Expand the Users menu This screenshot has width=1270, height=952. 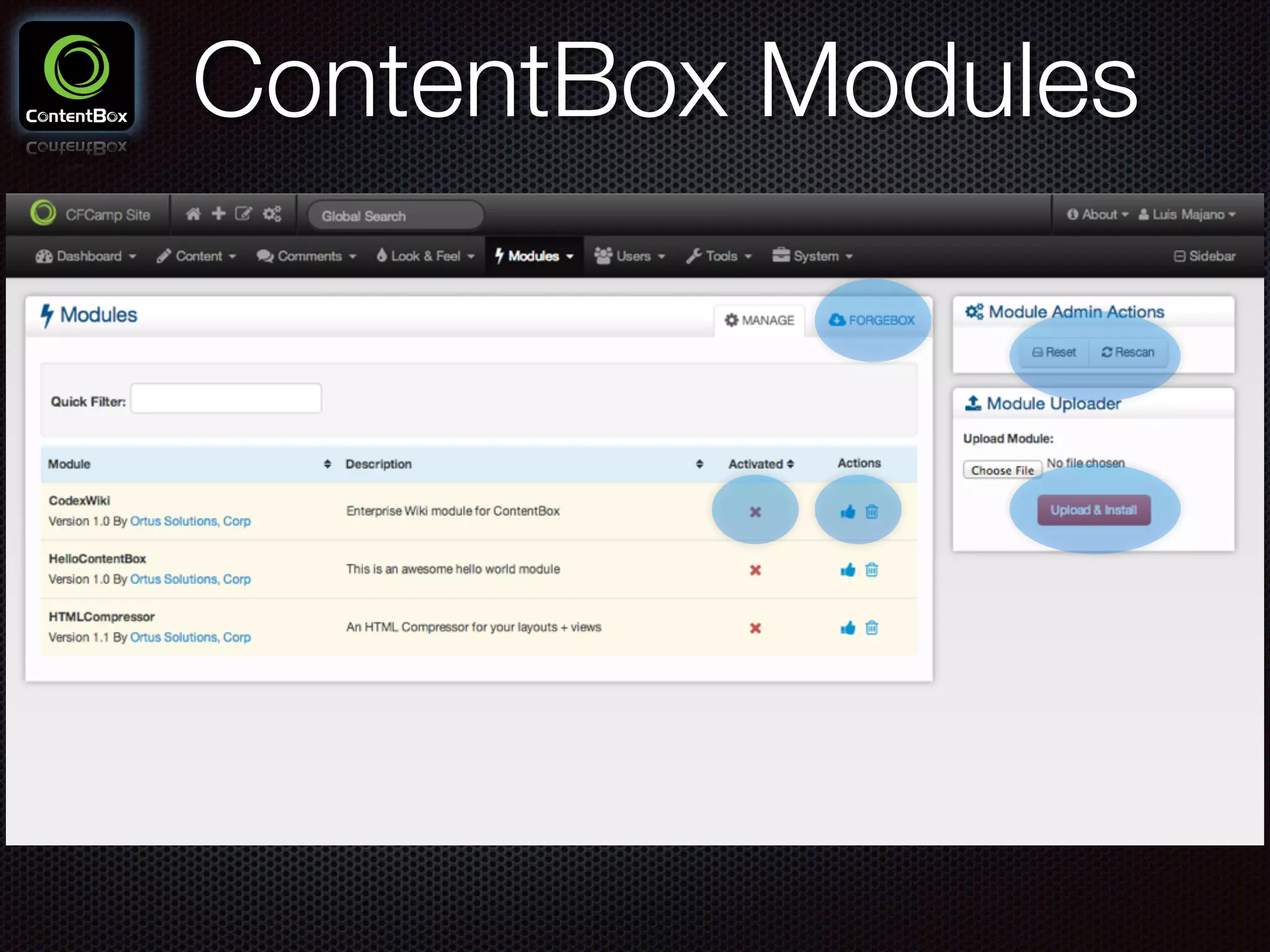[629, 257]
